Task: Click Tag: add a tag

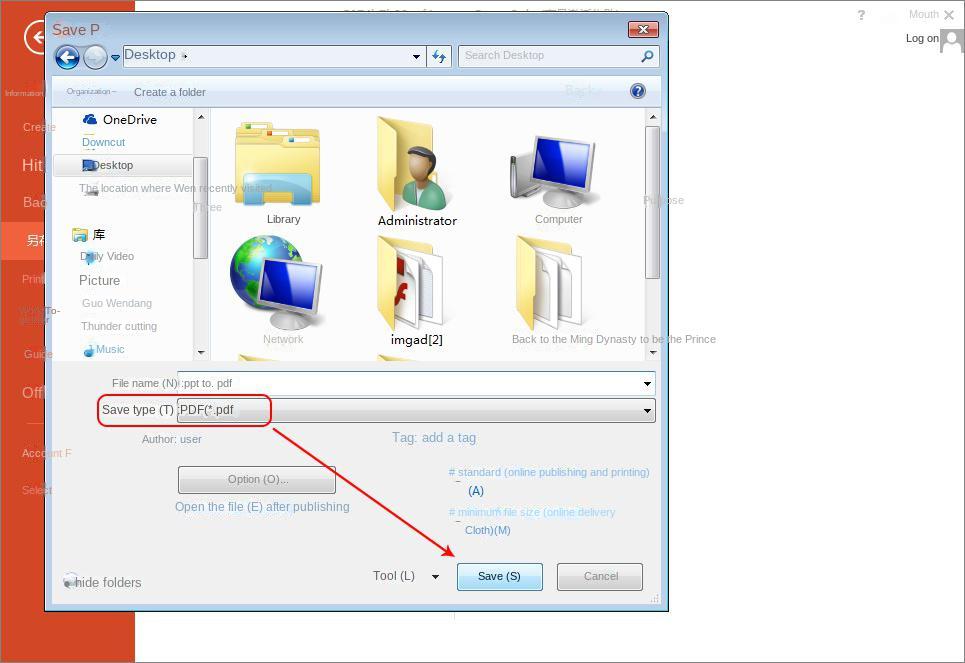Action: click(434, 437)
